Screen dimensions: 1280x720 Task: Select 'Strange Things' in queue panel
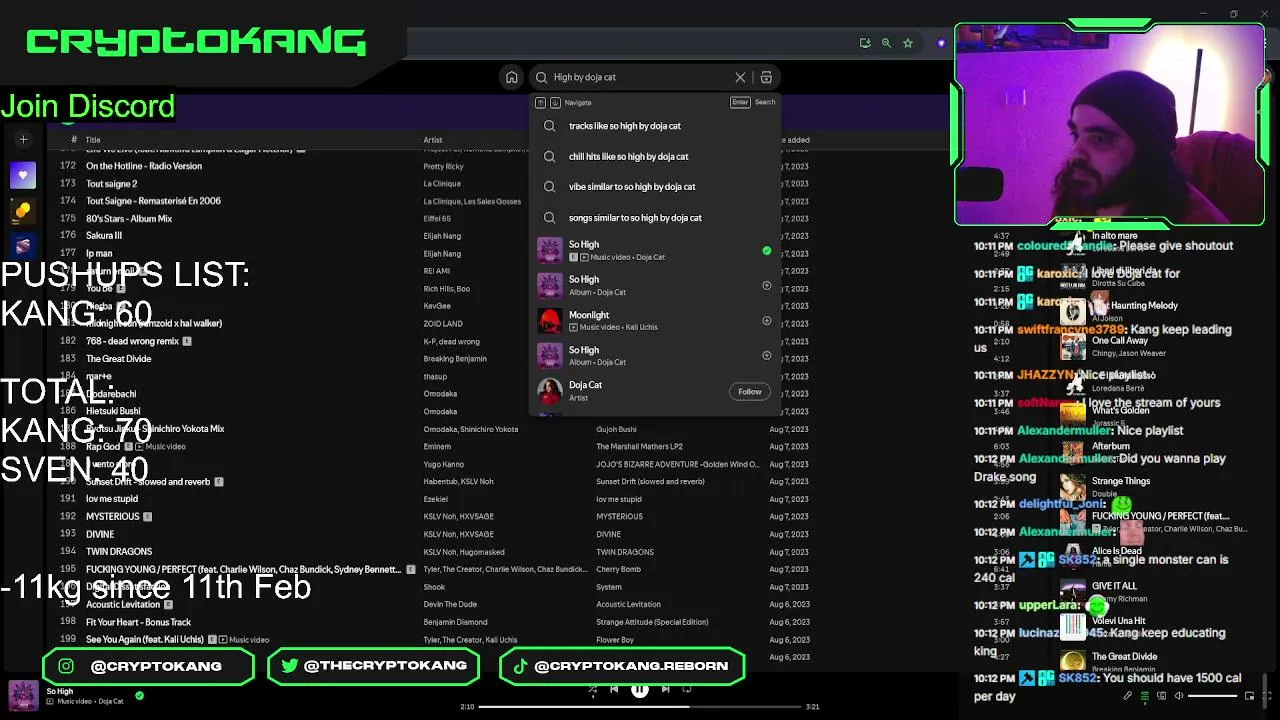(1121, 481)
